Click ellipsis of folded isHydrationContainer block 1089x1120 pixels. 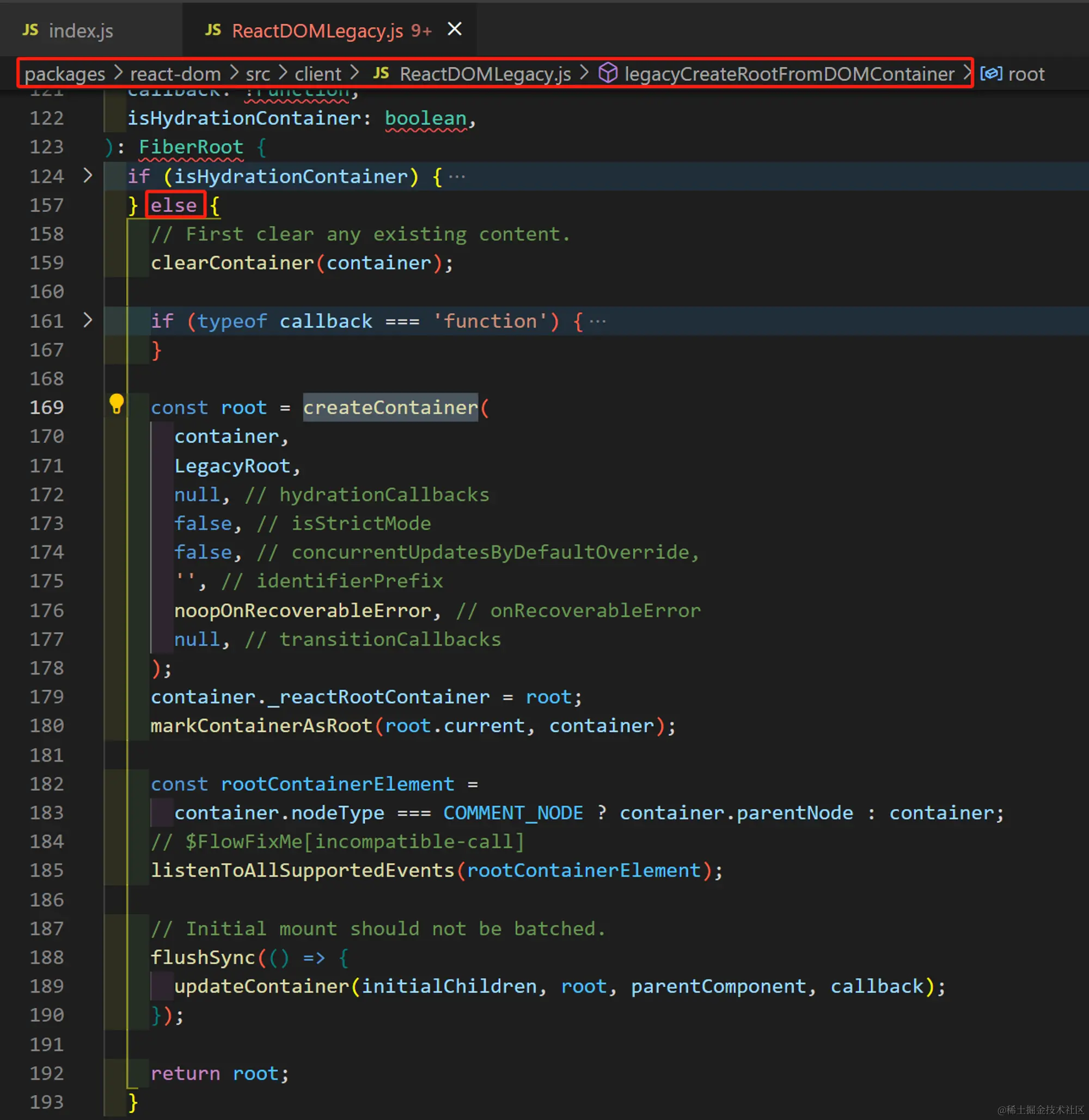click(457, 177)
